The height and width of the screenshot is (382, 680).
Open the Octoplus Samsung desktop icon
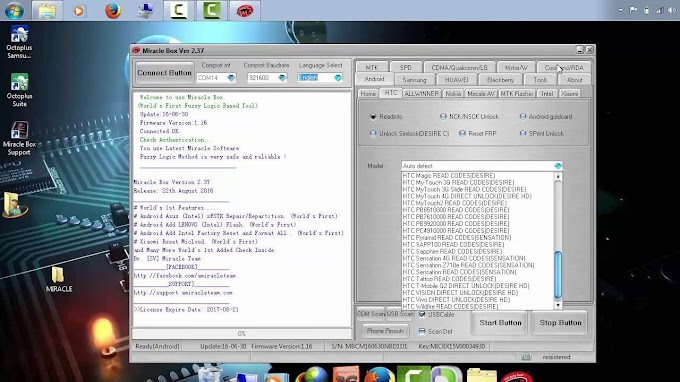tap(19, 42)
